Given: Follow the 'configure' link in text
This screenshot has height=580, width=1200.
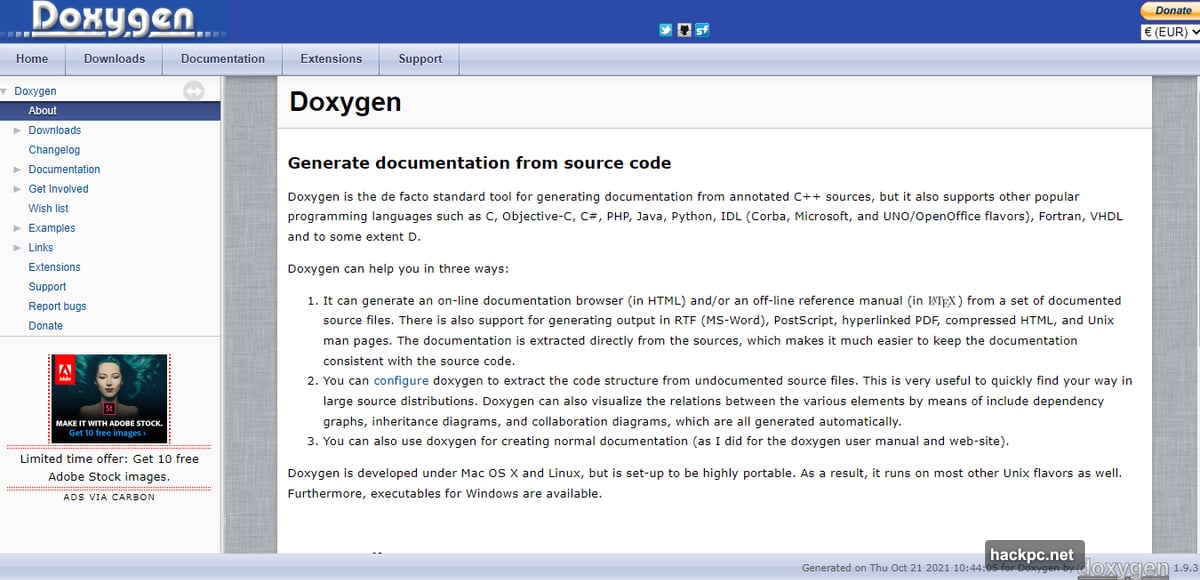Looking at the screenshot, I should 401,381.
